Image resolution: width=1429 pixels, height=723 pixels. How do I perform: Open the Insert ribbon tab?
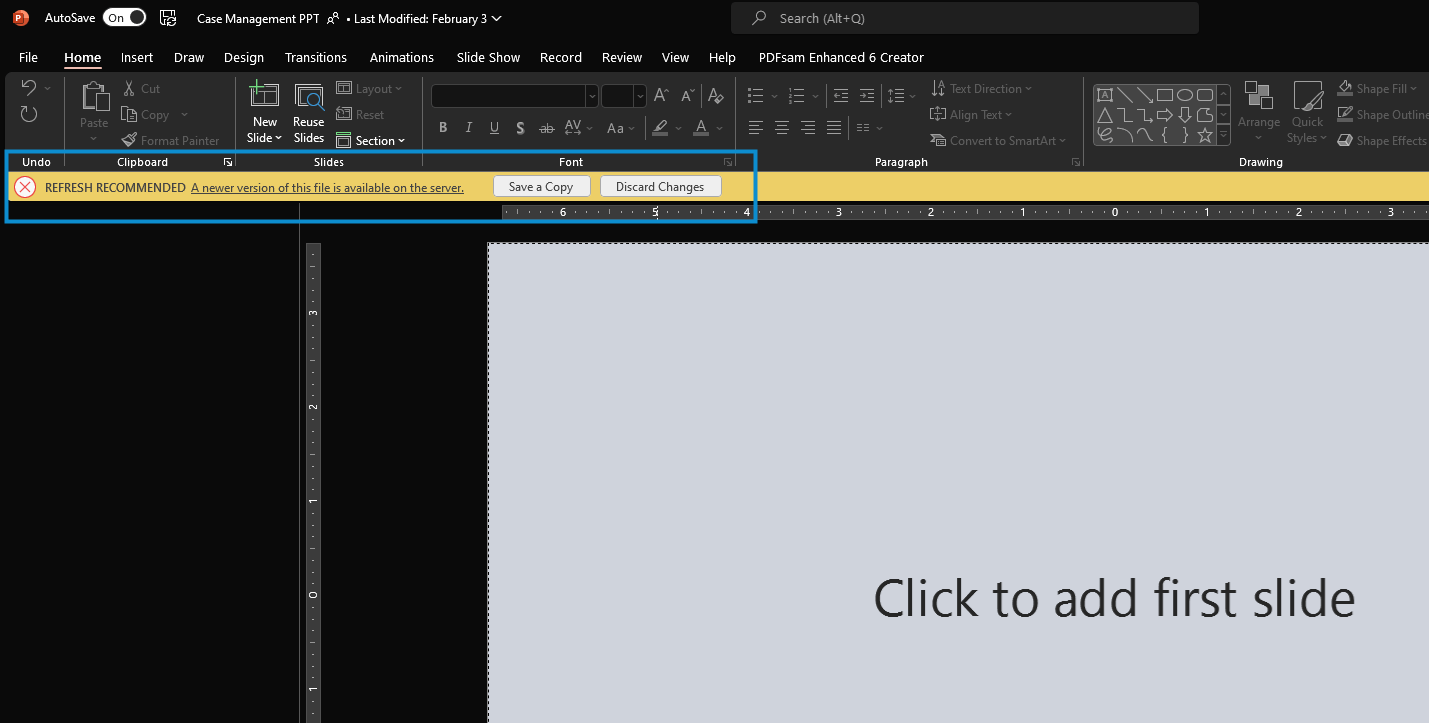(x=137, y=58)
